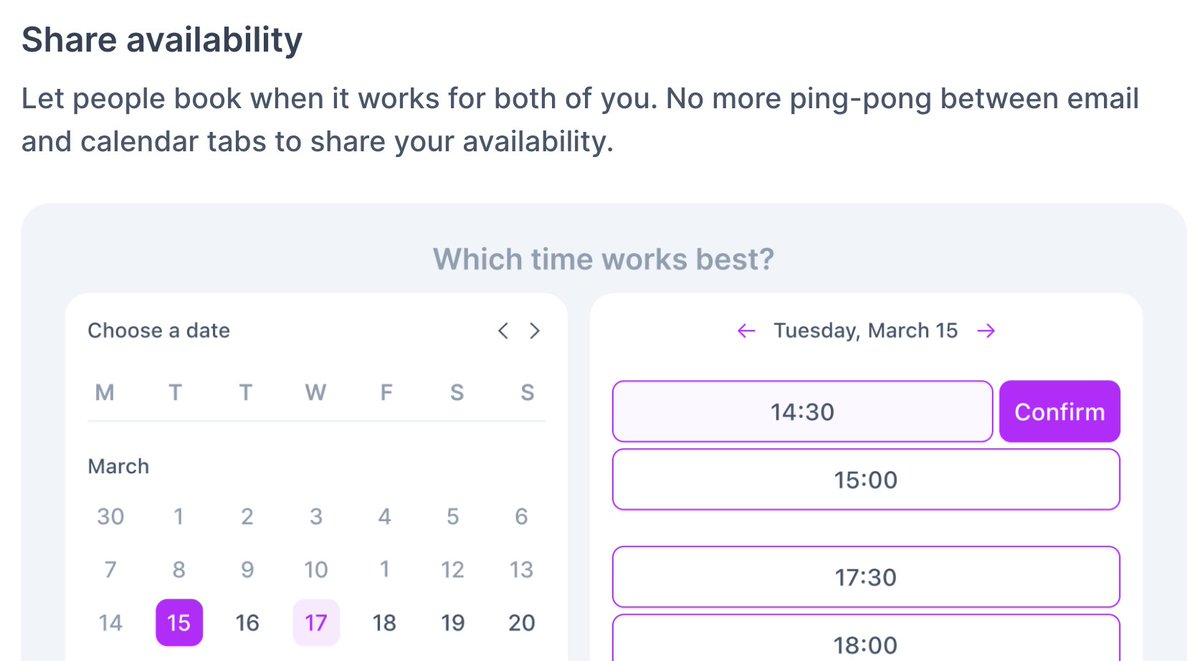Choose date 16 in the calendar
This screenshot has width=1200, height=661.
(x=247, y=623)
